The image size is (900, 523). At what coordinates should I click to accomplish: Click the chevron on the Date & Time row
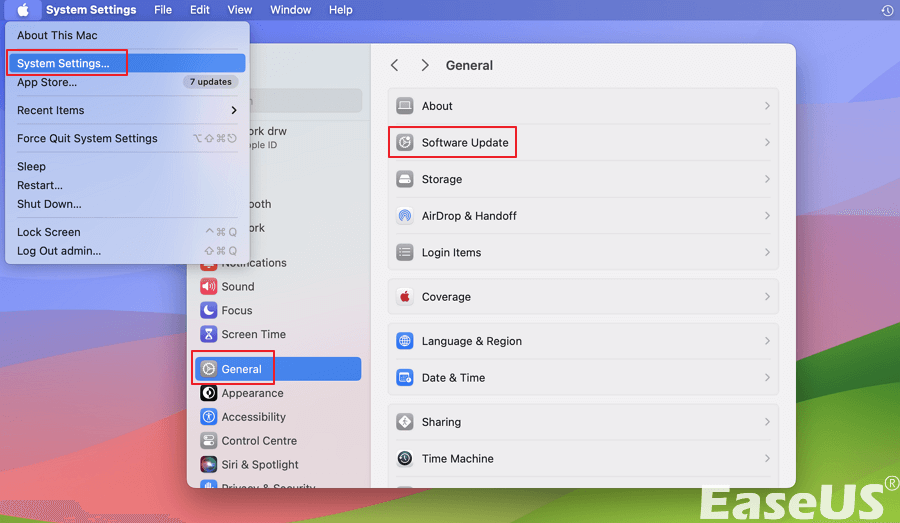tap(767, 378)
